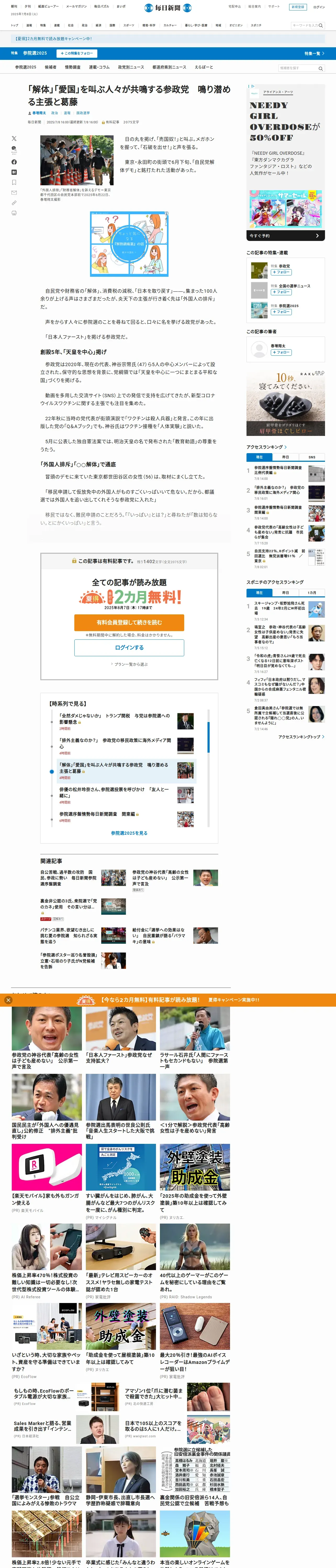Click the Mainichi Shimbun logo in the header
Viewport: 336px width, 1568px height.
coord(168,8)
